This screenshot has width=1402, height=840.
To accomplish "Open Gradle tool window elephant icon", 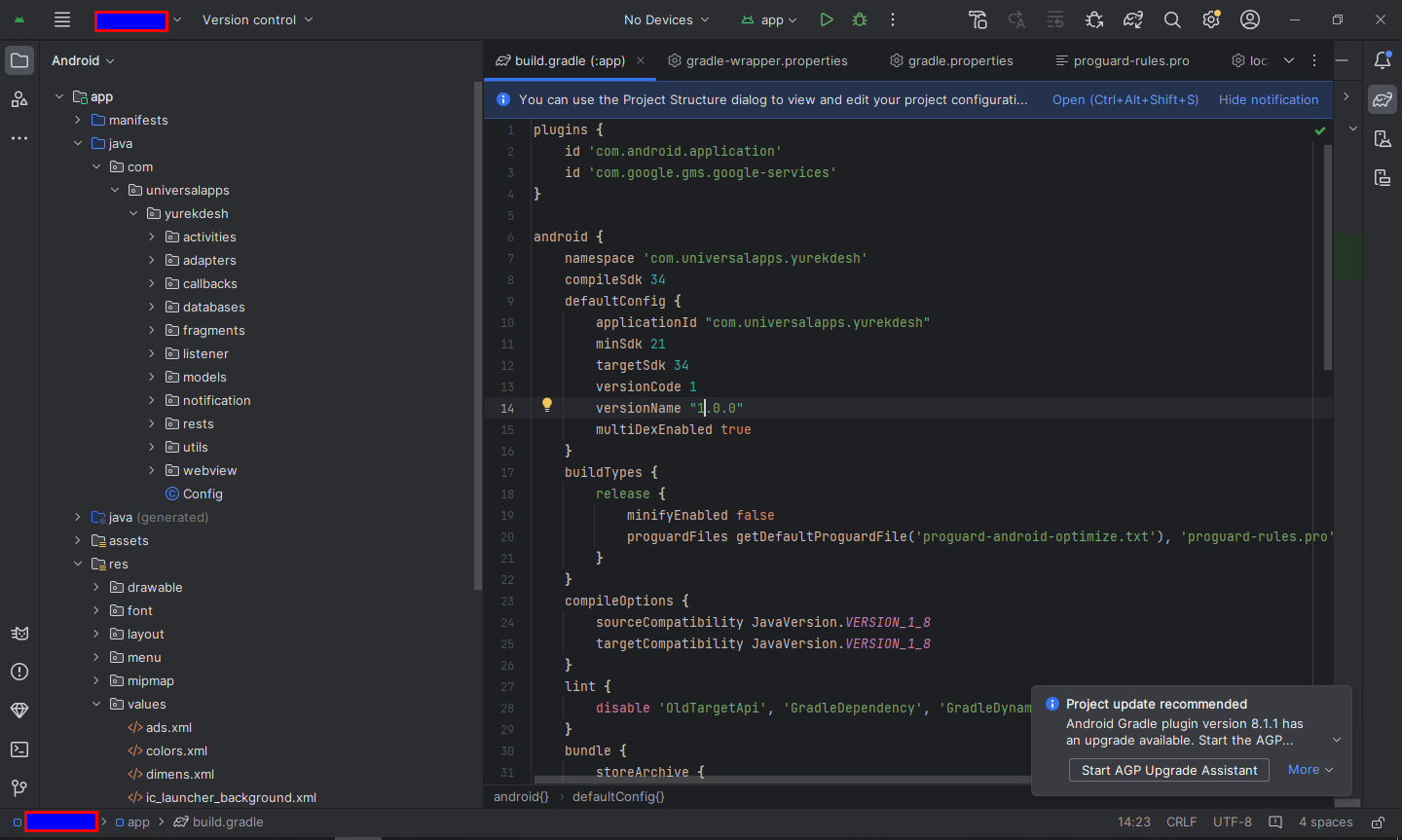I will pyautogui.click(x=1383, y=99).
